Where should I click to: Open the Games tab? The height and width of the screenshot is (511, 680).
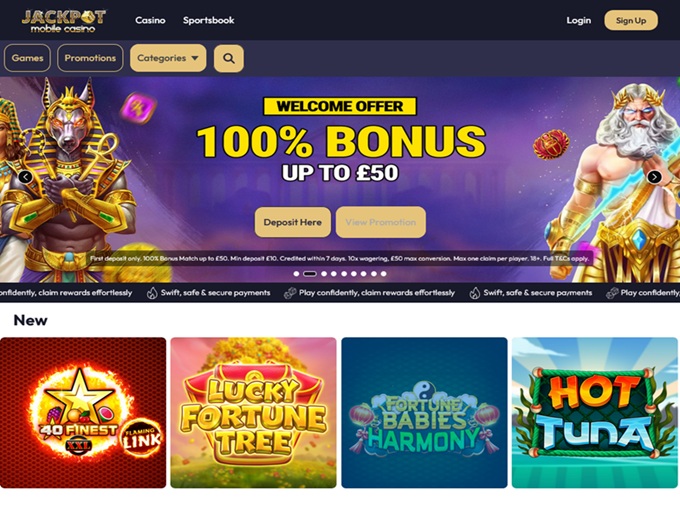click(27, 58)
